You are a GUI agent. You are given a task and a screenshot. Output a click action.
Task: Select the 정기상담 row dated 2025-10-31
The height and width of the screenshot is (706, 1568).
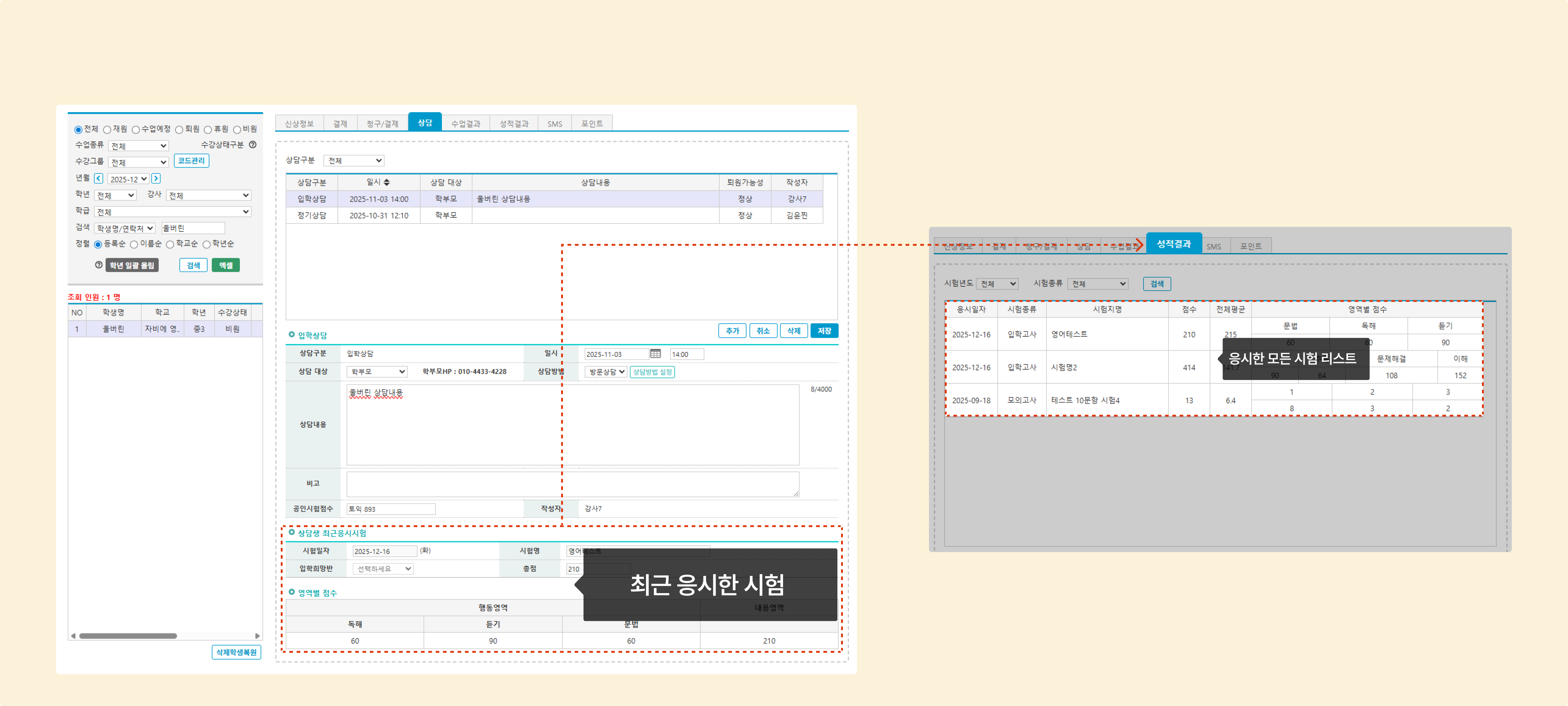pyautogui.click(x=555, y=215)
